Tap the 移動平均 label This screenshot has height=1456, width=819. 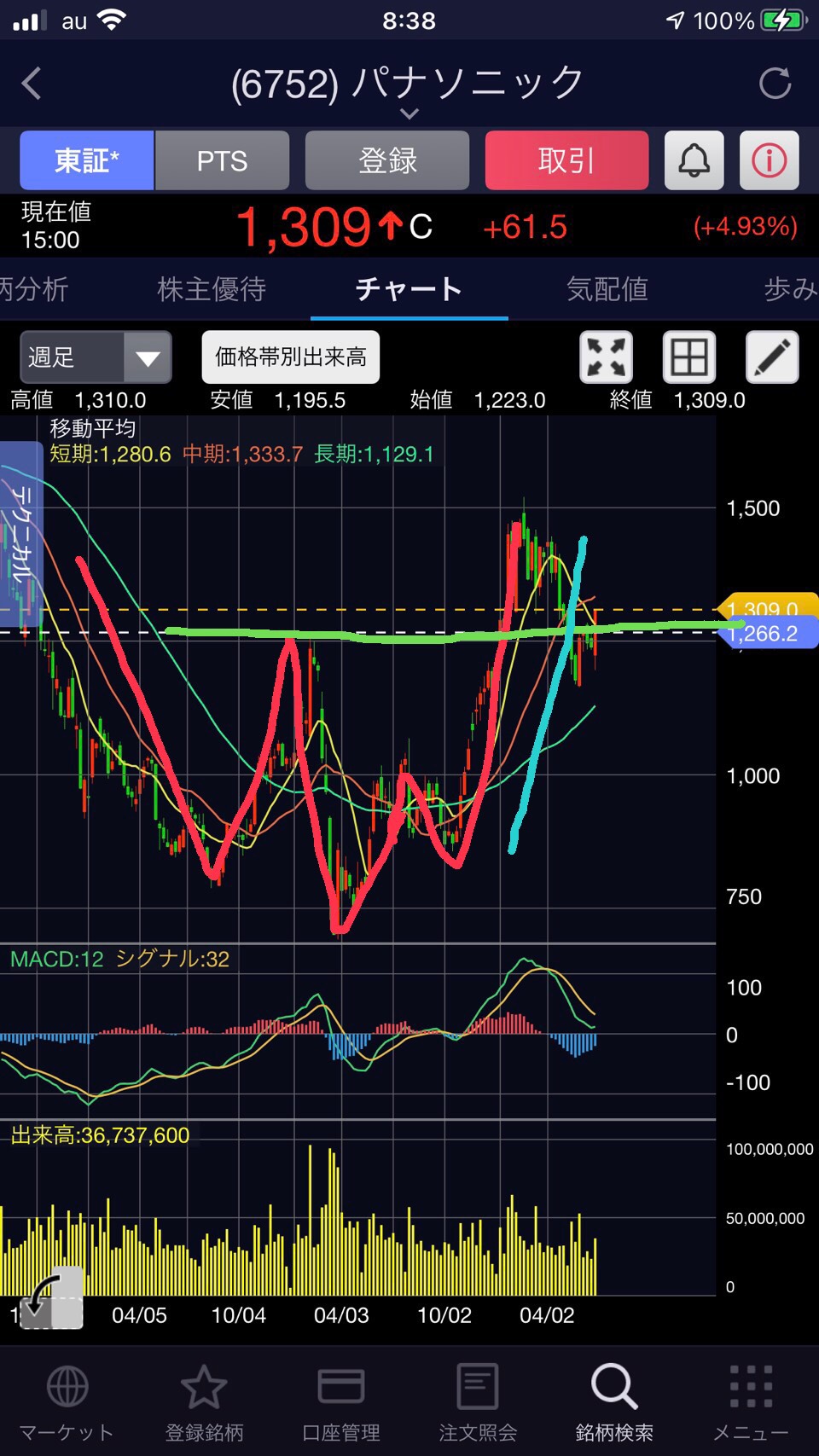click(93, 428)
